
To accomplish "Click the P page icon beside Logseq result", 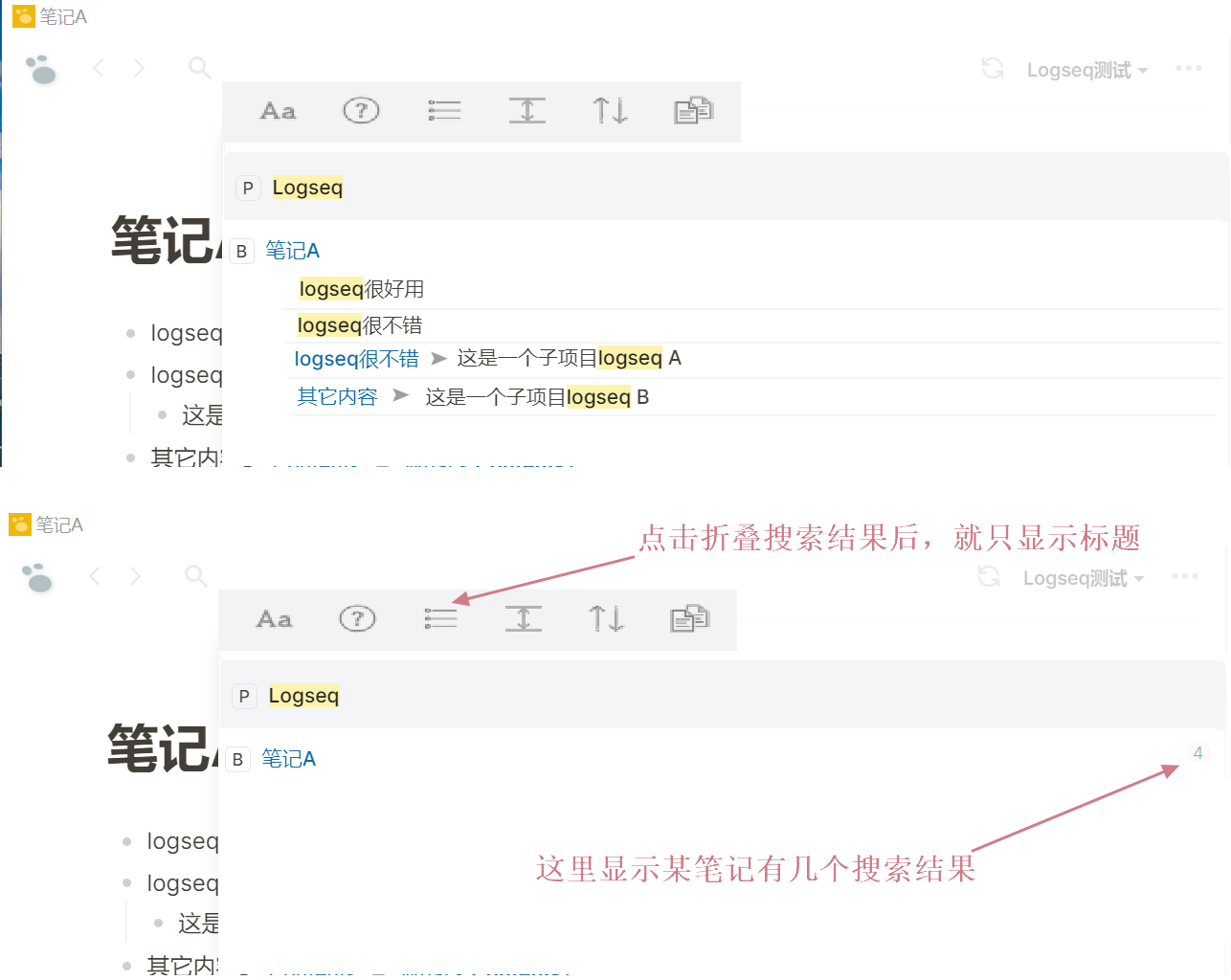I will [248, 188].
